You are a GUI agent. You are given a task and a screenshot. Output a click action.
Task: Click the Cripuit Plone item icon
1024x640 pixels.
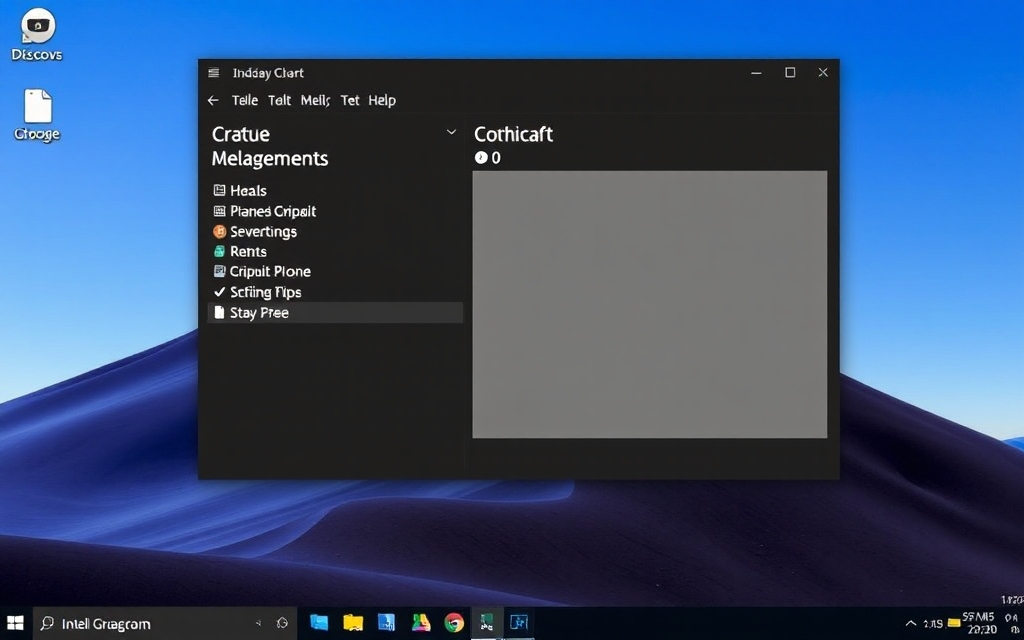tap(219, 272)
